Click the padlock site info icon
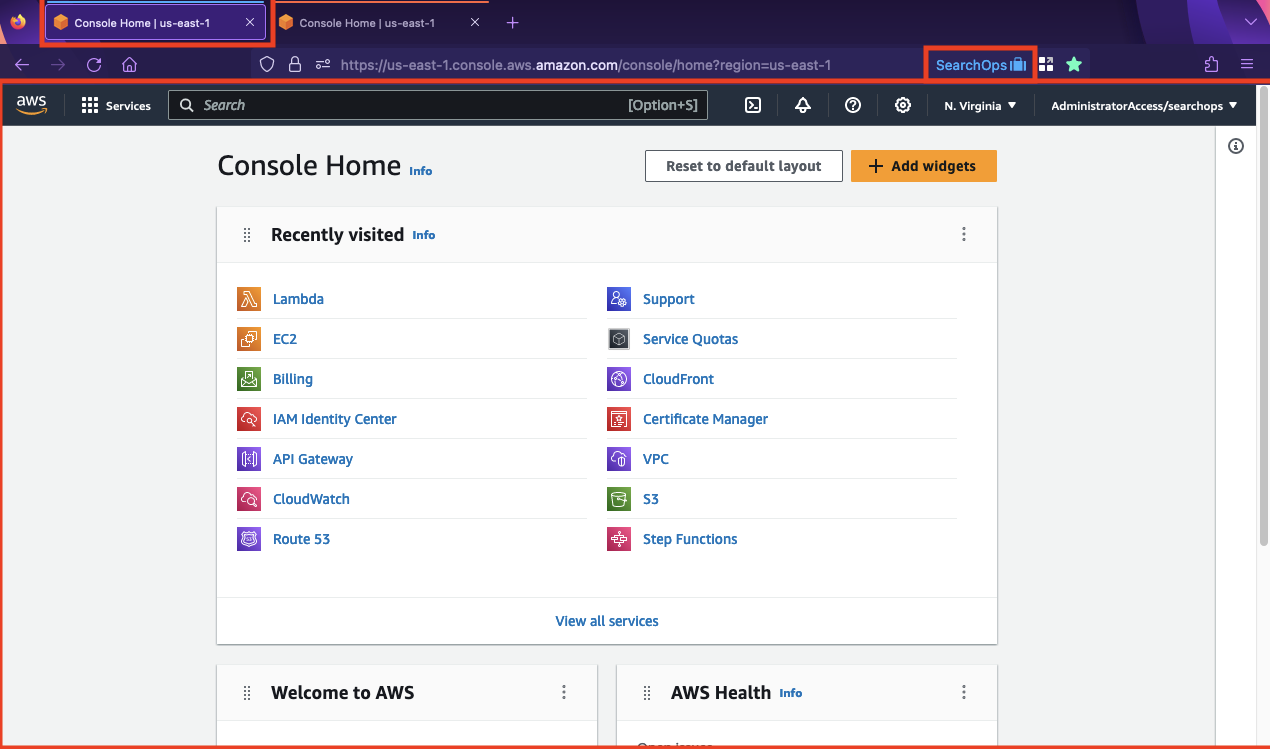The image size is (1270, 749). point(294,65)
